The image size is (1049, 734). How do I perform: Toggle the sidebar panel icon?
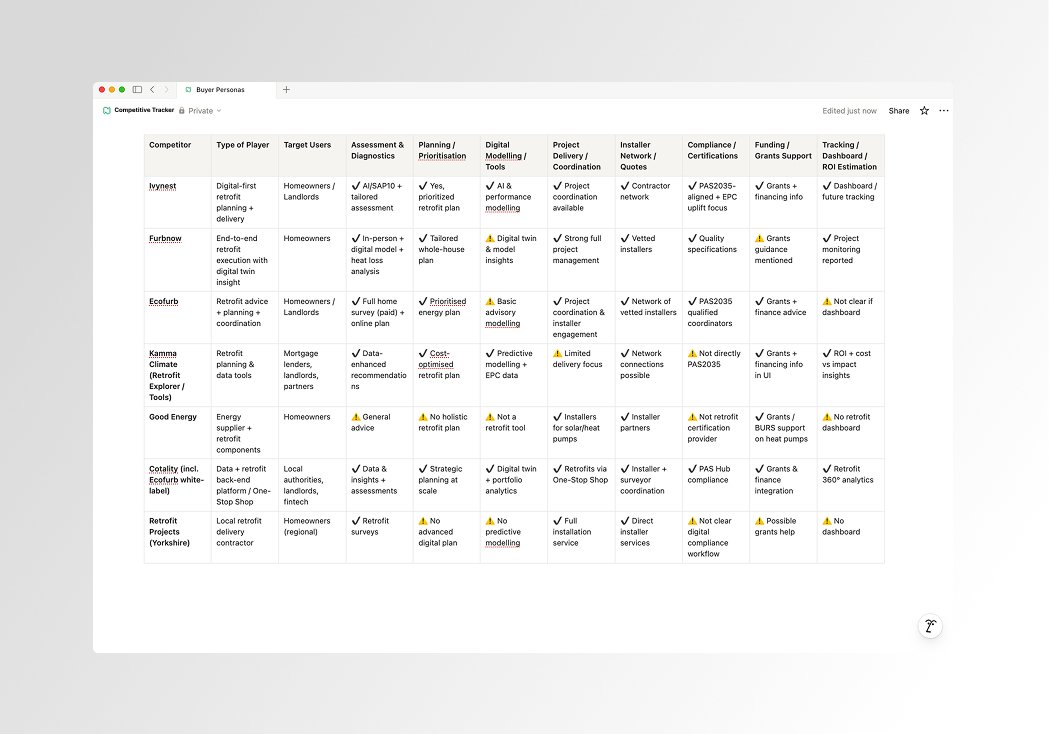click(x=136, y=89)
